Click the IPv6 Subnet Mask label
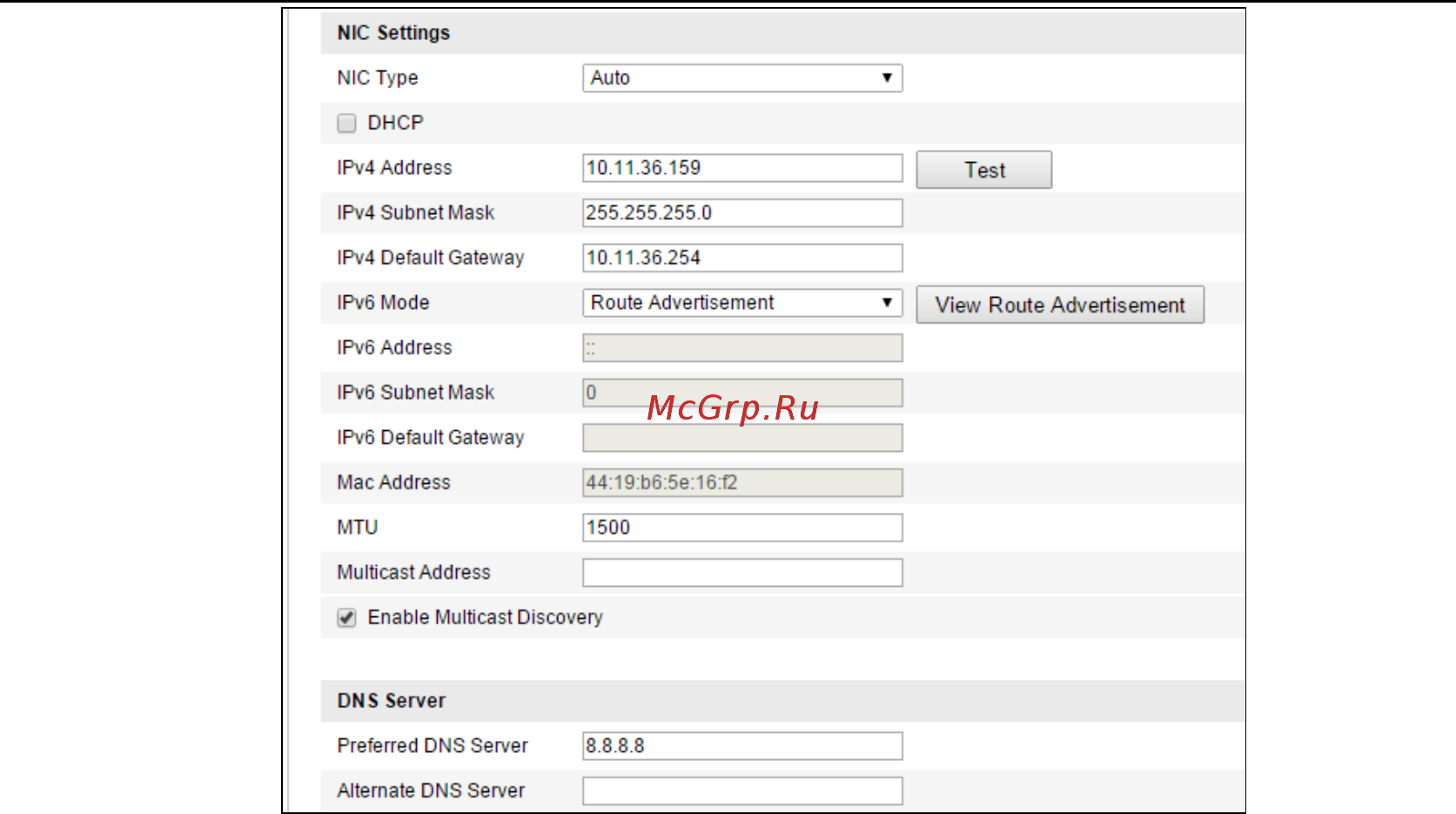This screenshot has height=814, width=1456. (415, 393)
